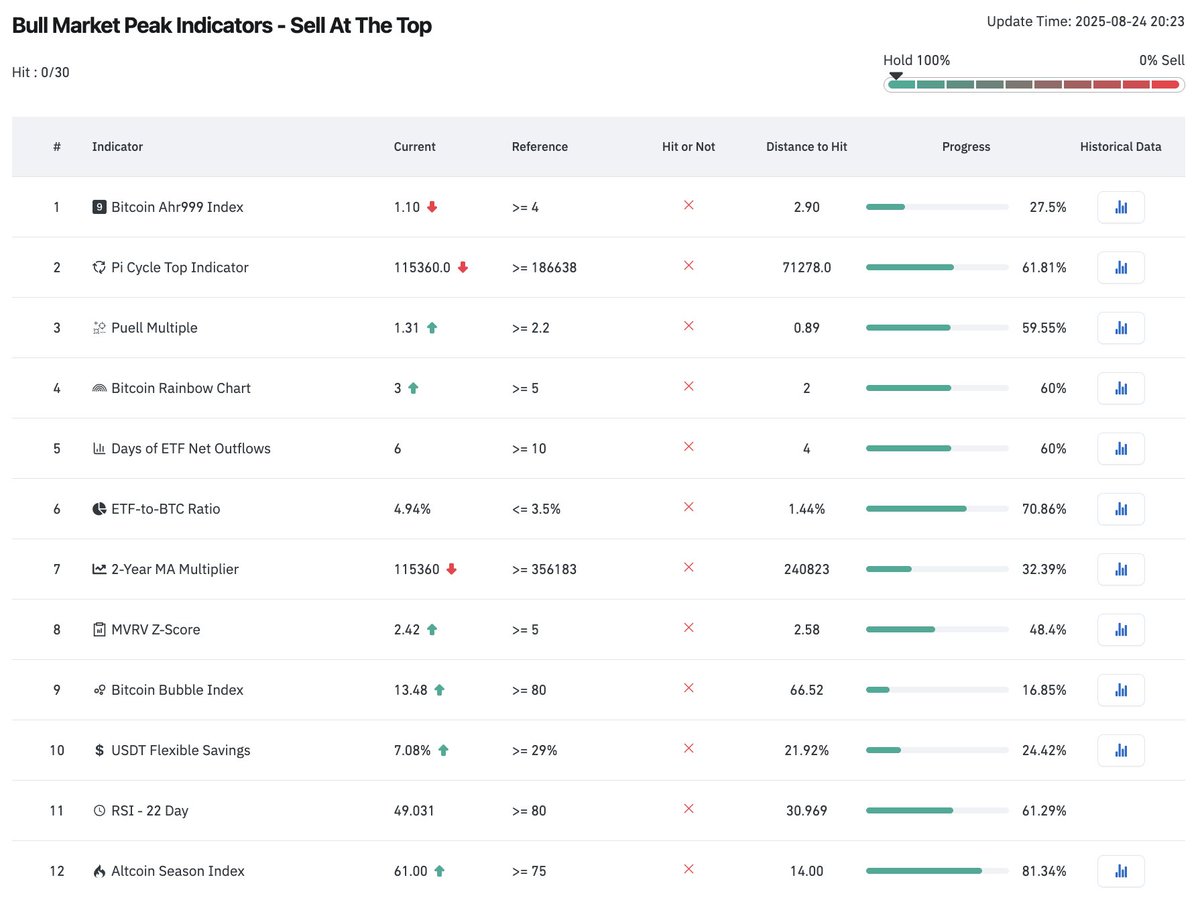Image resolution: width=1200 pixels, height=900 pixels.
Task: Show historical data for ETF-to-BTC Ratio
Action: [1121, 509]
